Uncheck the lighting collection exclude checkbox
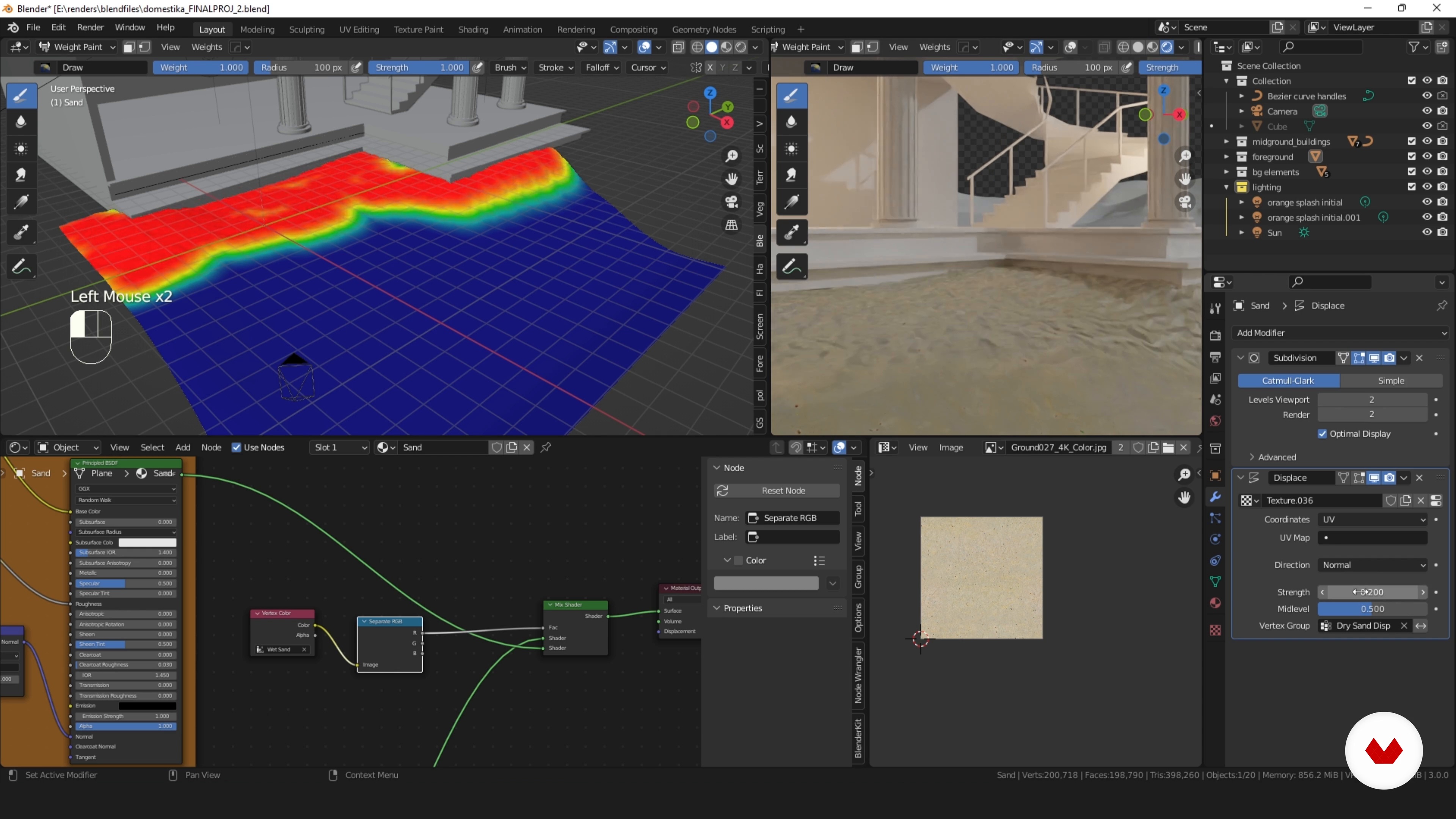This screenshot has height=819, width=1456. click(1412, 187)
